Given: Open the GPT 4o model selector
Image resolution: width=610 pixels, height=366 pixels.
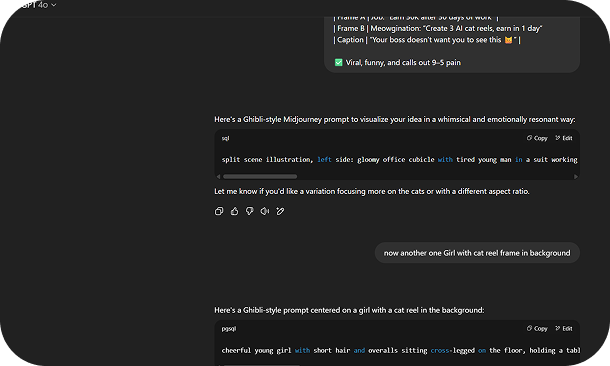Looking at the screenshot, I should click(39, 5).
